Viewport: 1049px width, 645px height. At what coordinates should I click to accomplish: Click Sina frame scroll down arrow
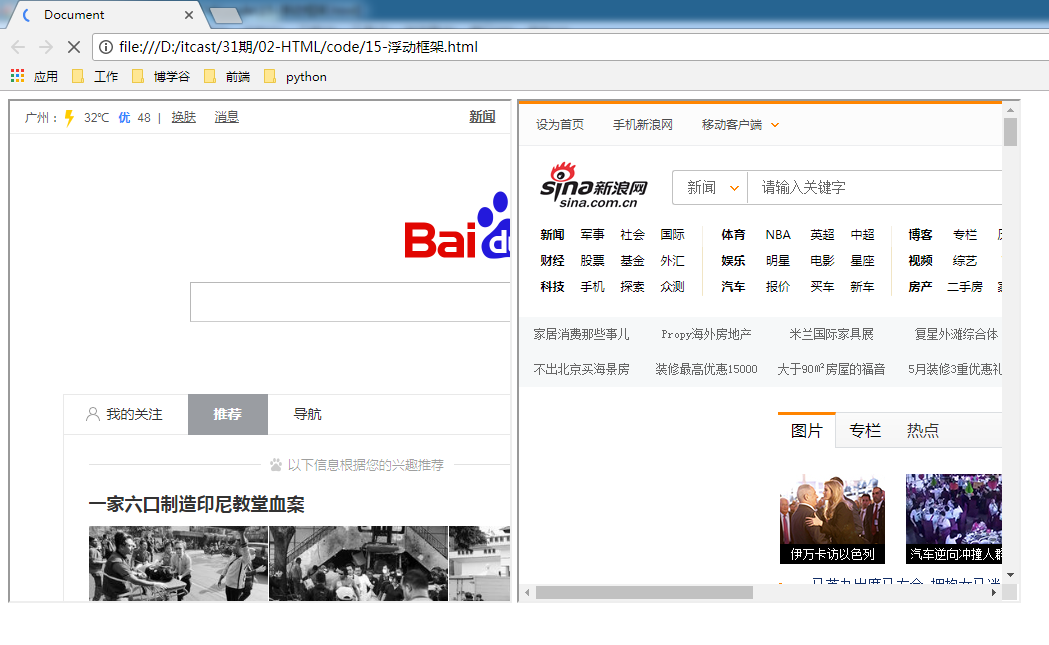pos(1010,575)
